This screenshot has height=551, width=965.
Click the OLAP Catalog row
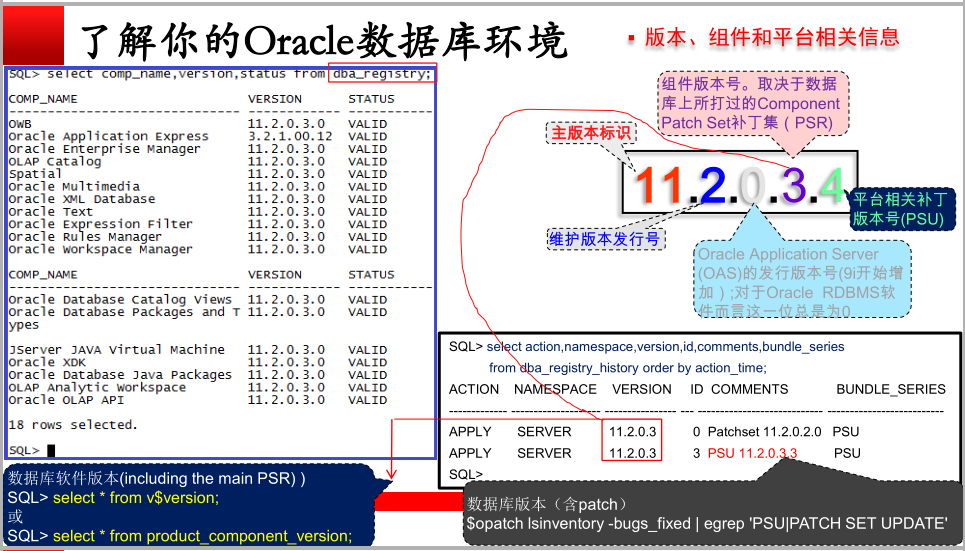[198, 161]
